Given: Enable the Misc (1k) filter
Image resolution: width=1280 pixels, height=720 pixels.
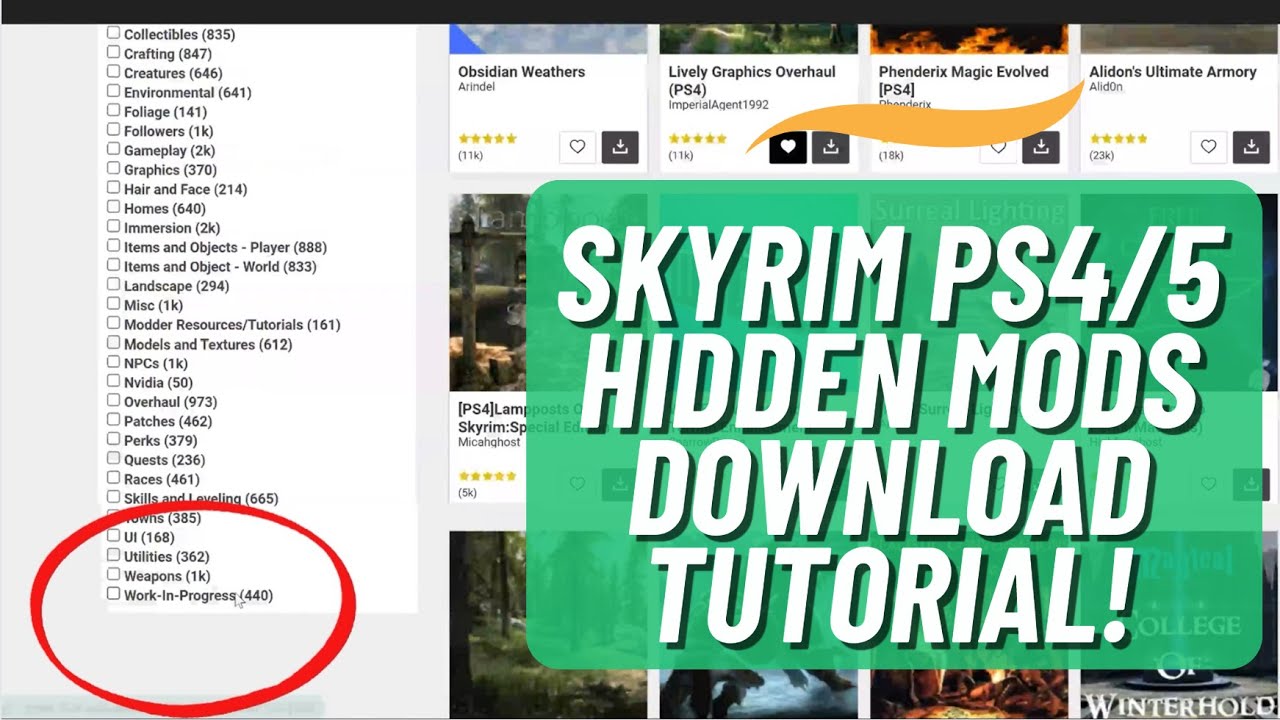Looking at the screenshot, I should (x=114, y=304).
